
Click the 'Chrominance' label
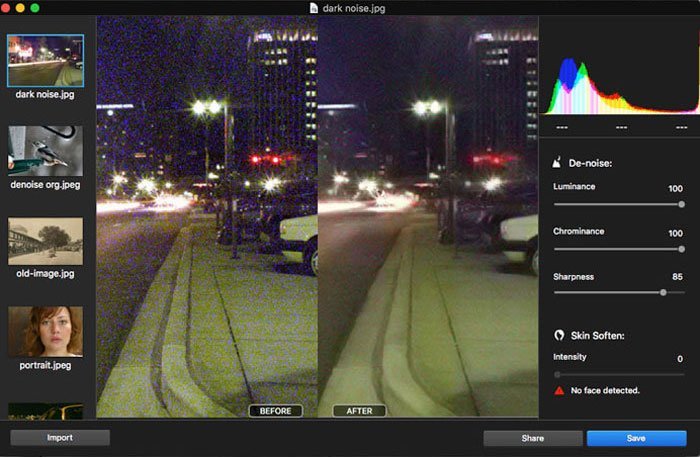579,231
